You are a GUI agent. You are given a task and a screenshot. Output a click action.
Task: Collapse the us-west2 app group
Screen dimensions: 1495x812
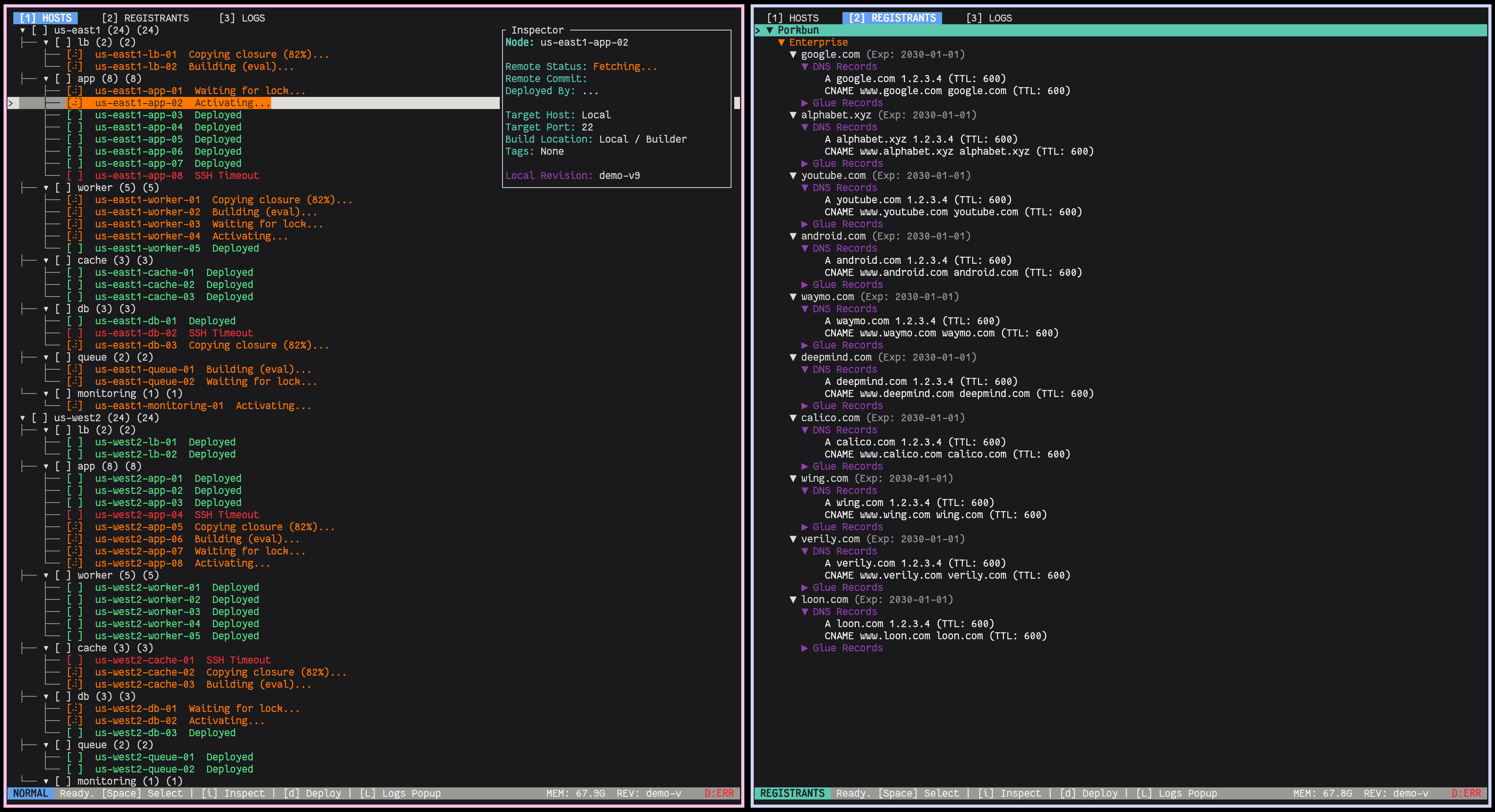point(46,467)
